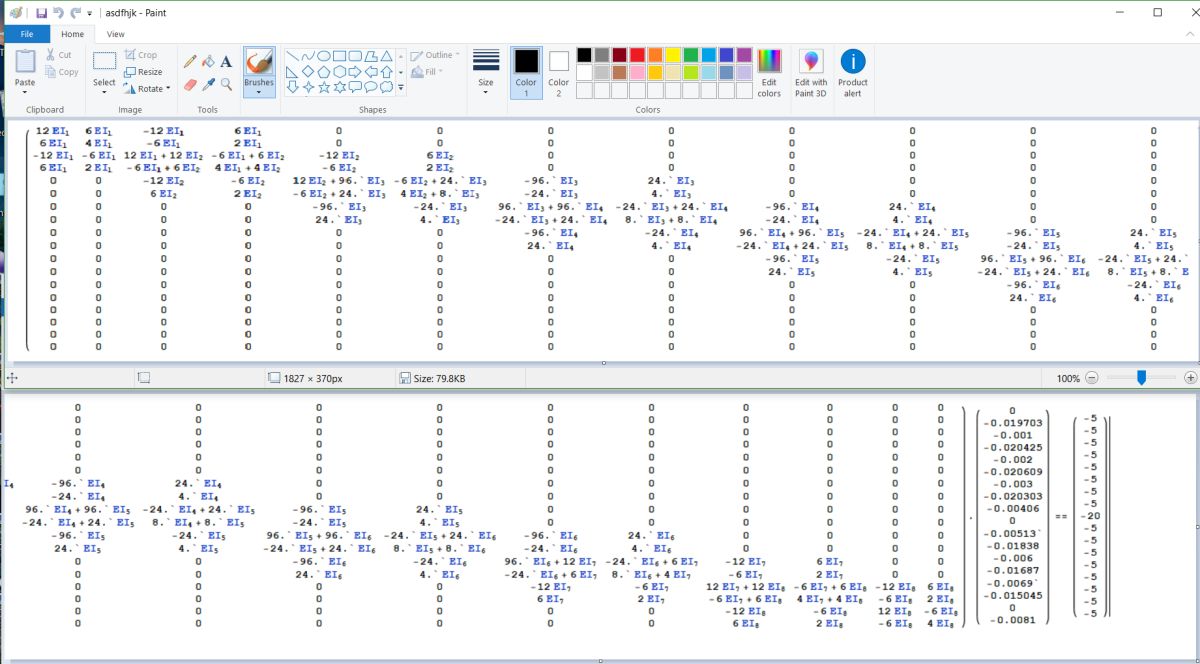Screen dimensions: 1200x664
Task: Pick the Curve shape in Shapes gallery
Action: pos(308,56)
